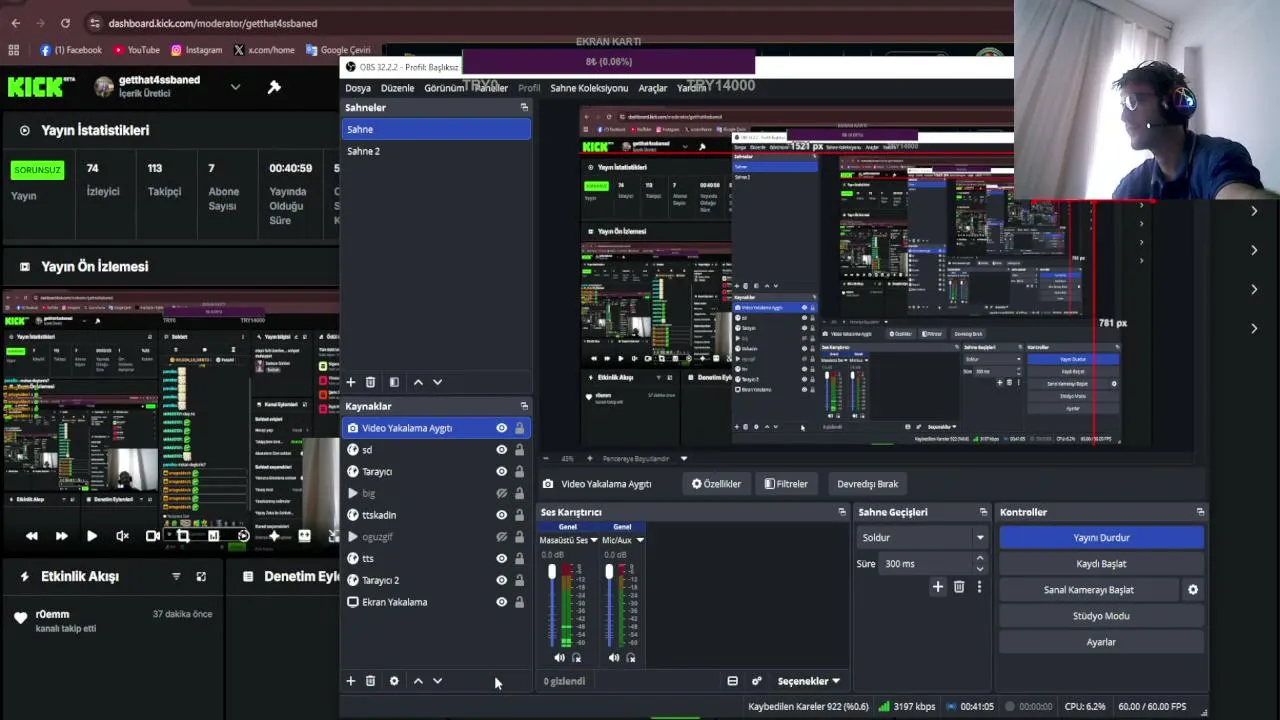Adjust the Masaüstü Ses volume fader
This screenshot has height=720, width=1280.
point(552,572)
